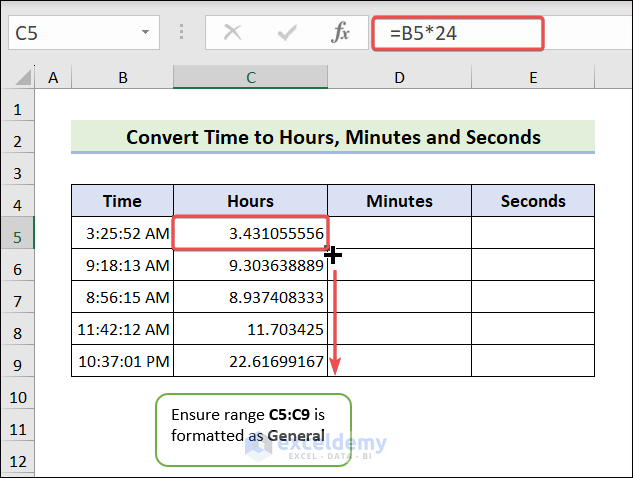
Task: Select column B header
Action: pos(123,77)
